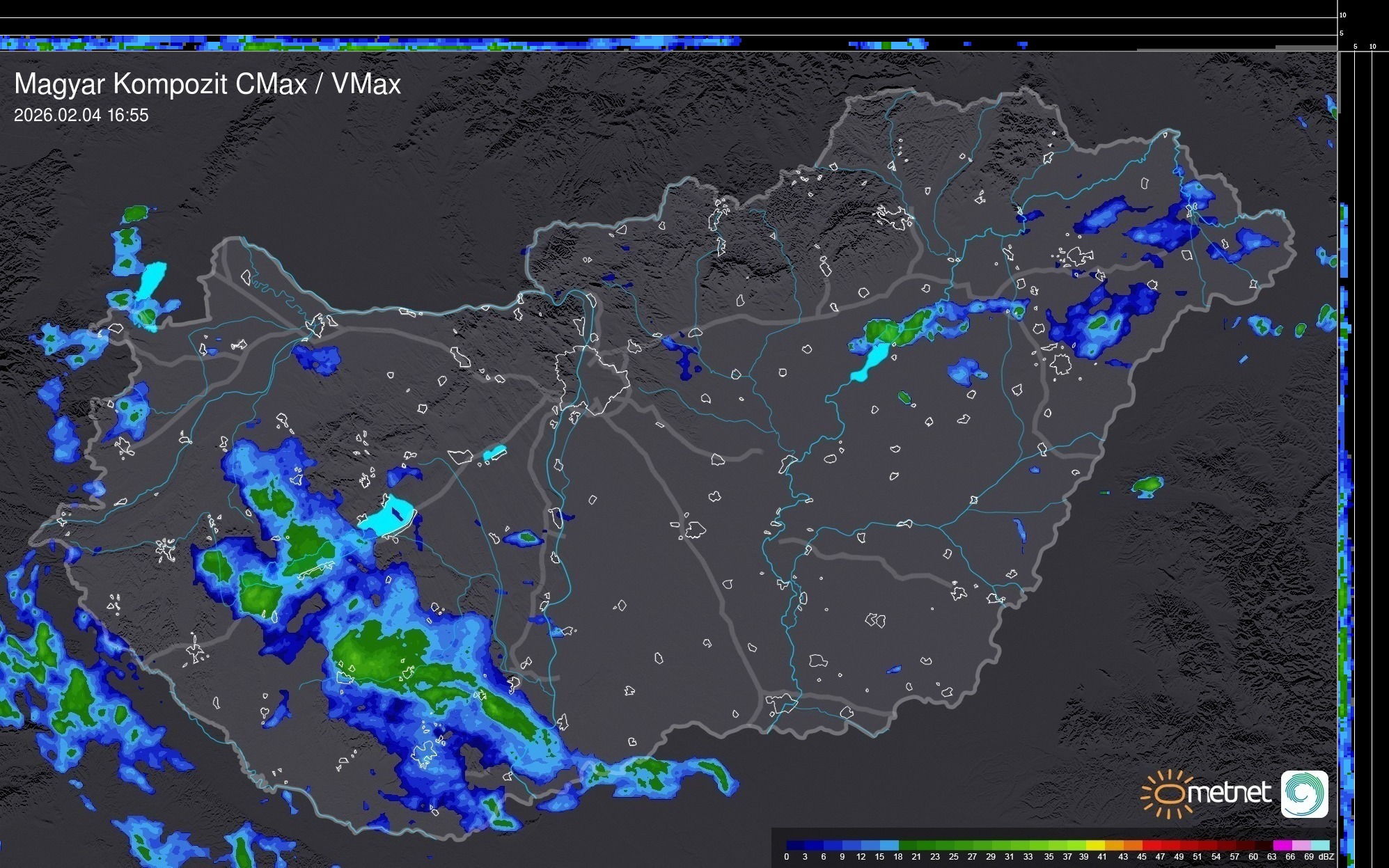Click the 10 label on vertical scale

(x=1342, y=15)
